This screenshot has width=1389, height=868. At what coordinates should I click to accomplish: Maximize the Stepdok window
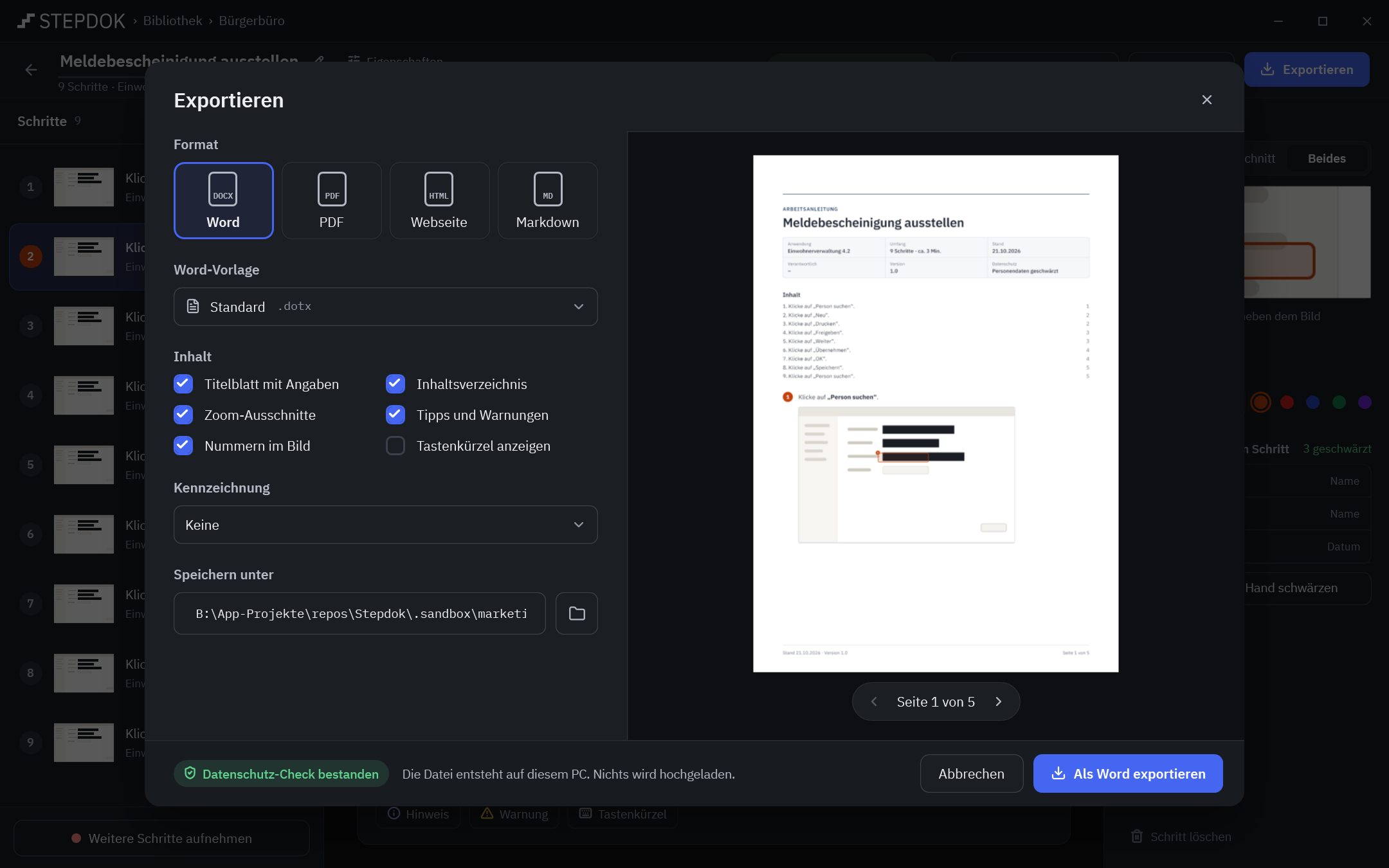coord(1323,21)
